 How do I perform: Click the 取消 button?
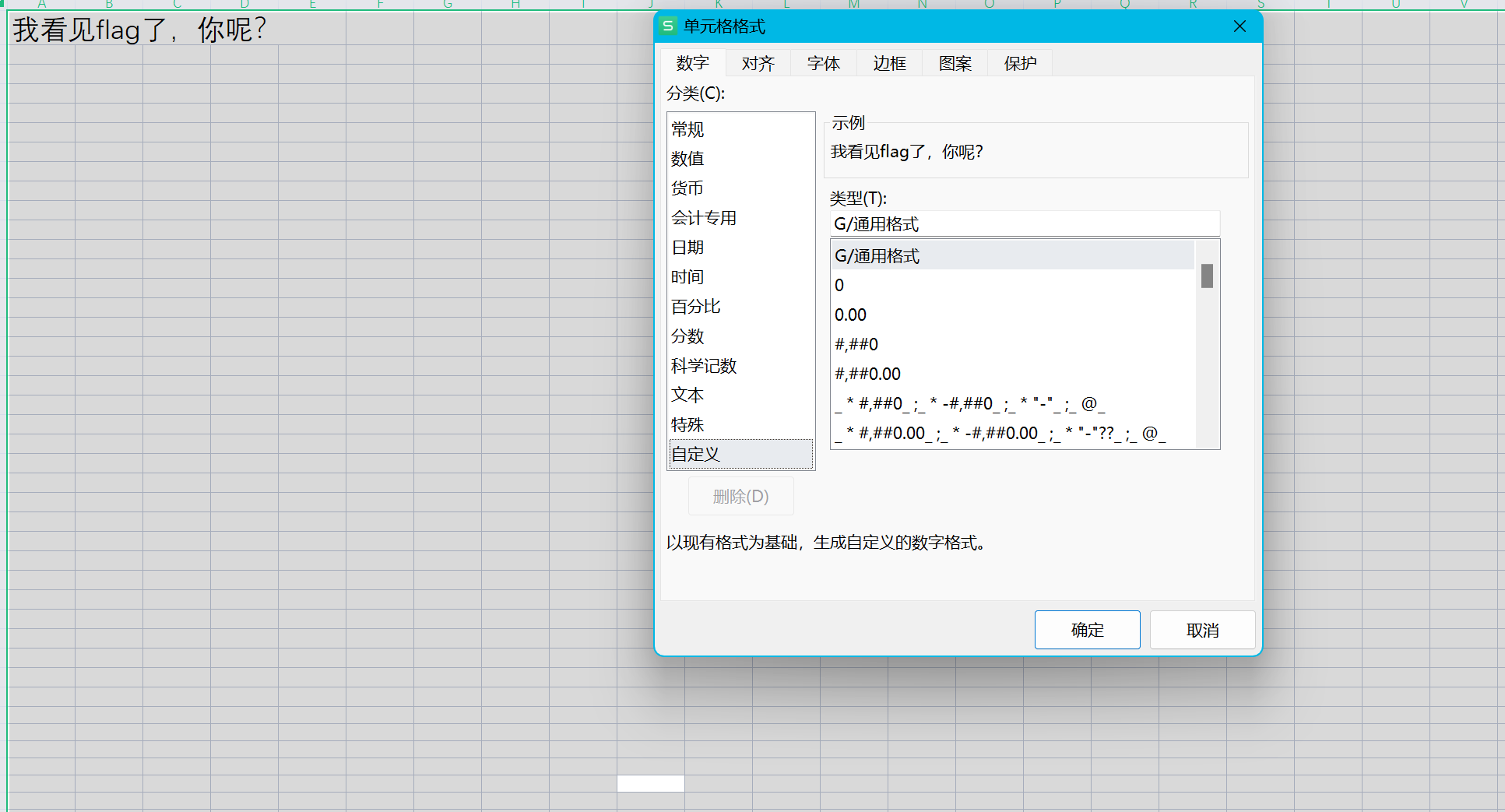[1202, 630]
